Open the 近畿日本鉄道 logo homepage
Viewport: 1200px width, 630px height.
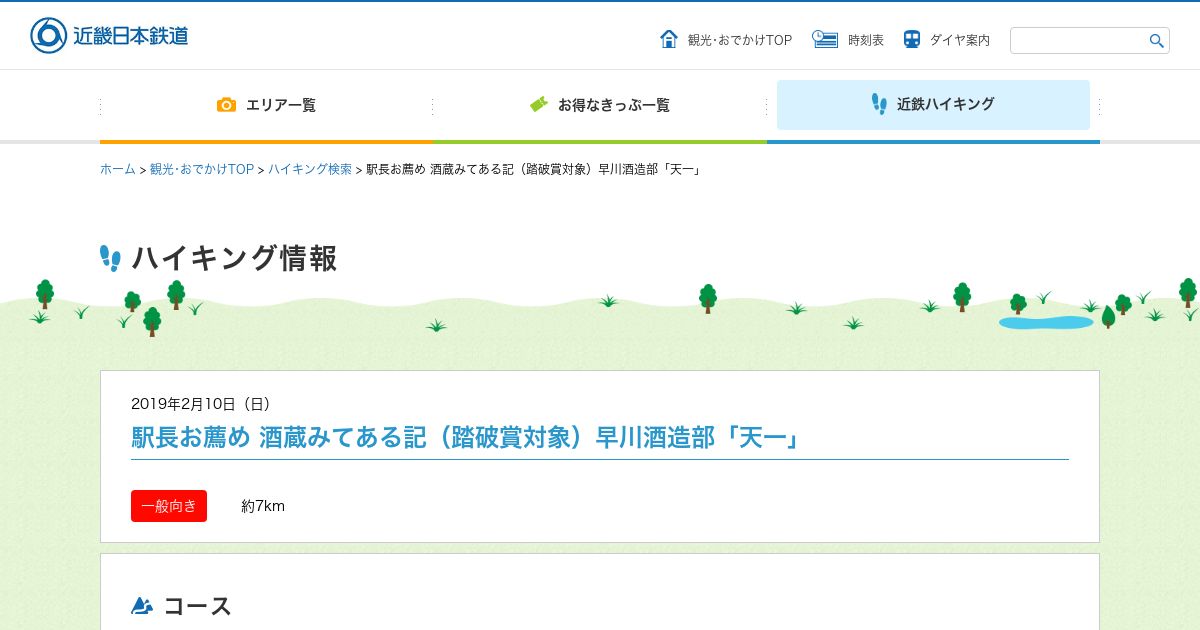coord(109,35)
